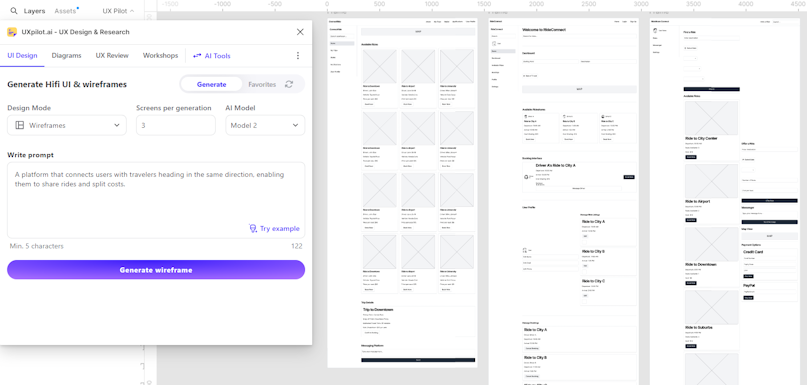Screen dimensions: 807x385
Task: Click the Screens per generation field
Action: [176, 125]
